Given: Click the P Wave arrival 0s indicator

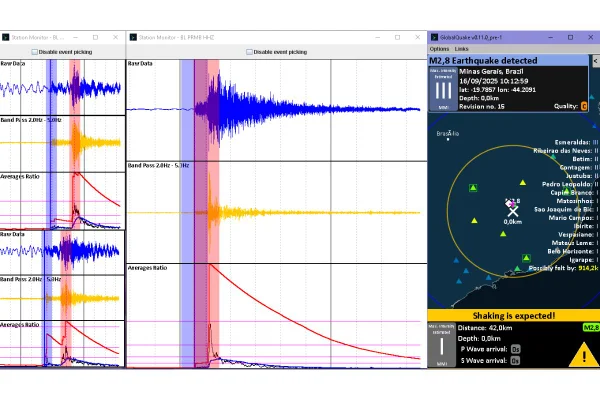Looking at the screenshot, I should (515, 349).
